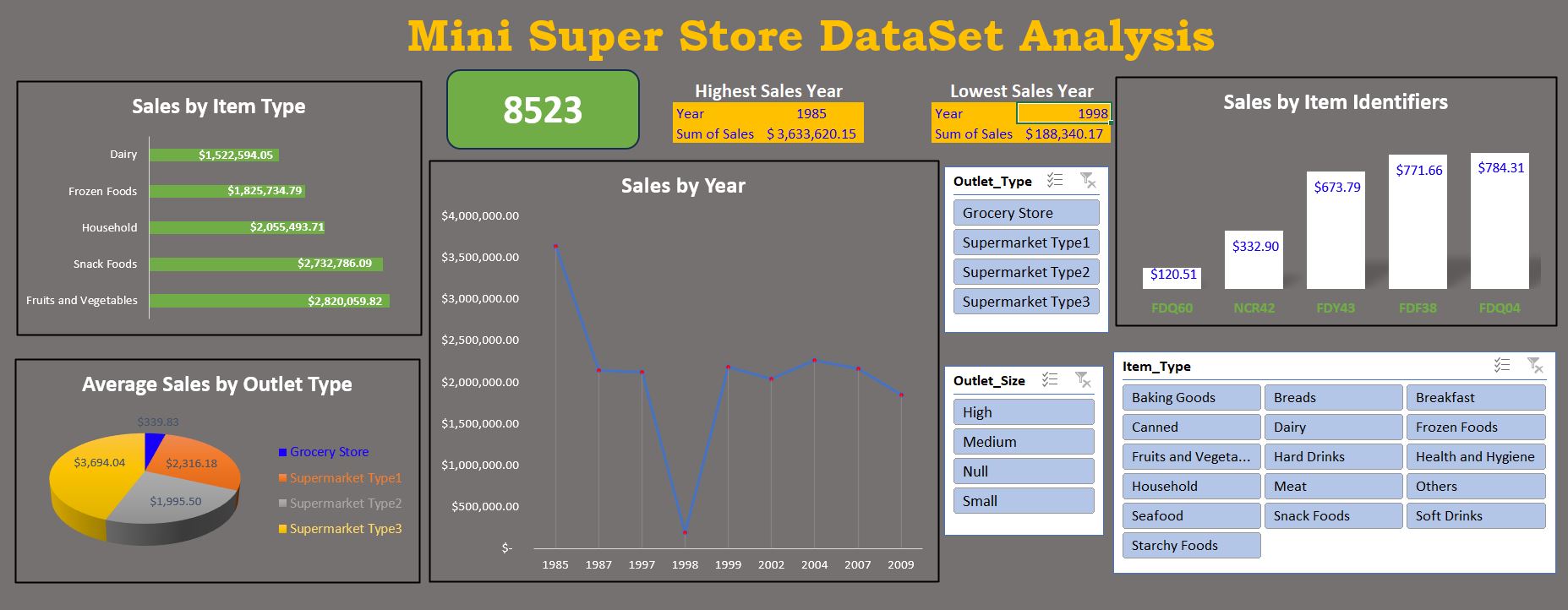Image resolution: width=1568 pixels, height=610 pixels.
Task: Filter items by Health and Hygiene
Action: (x=1475, y=457)
